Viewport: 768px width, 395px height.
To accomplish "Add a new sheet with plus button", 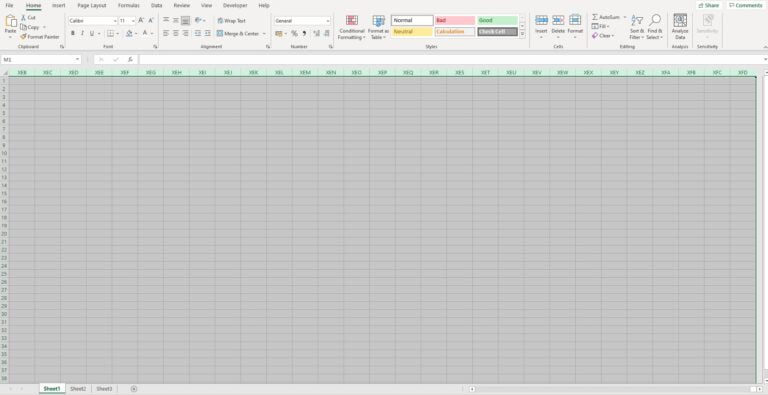I will [x=134, y=389].
